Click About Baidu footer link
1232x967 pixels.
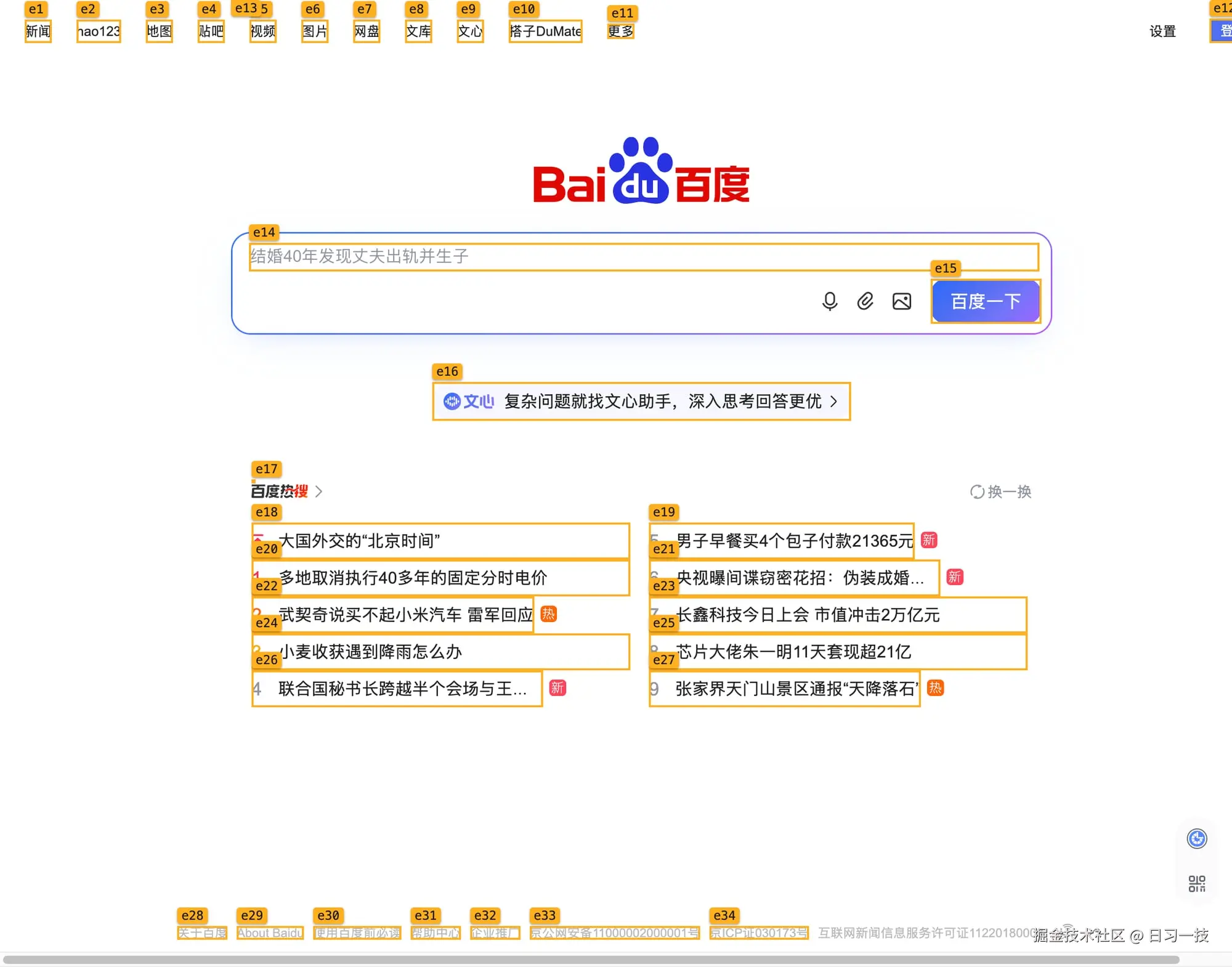(270, 933)
